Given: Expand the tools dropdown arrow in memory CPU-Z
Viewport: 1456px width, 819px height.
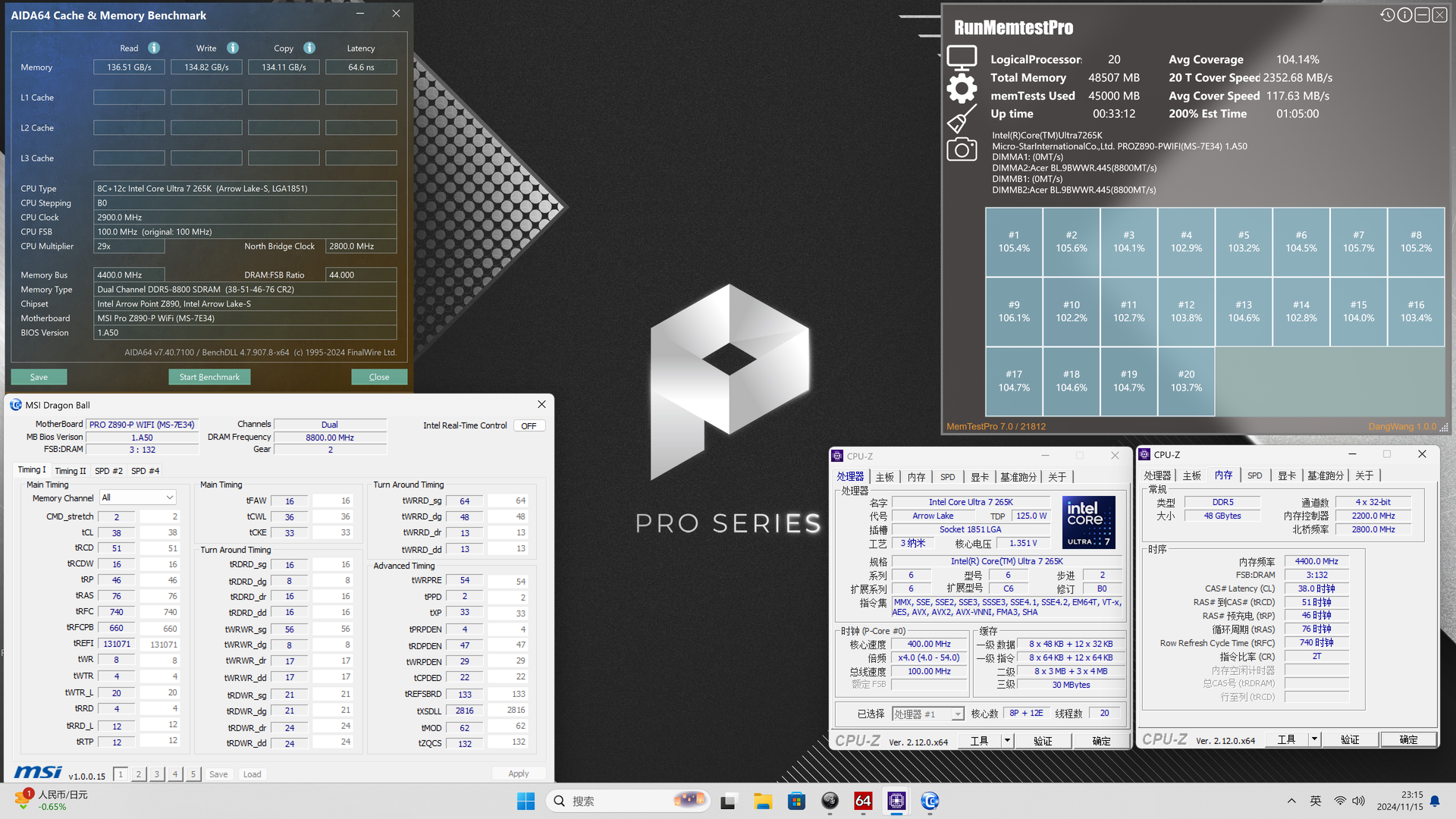Looking at the screenshot, I should [1314, 739].
